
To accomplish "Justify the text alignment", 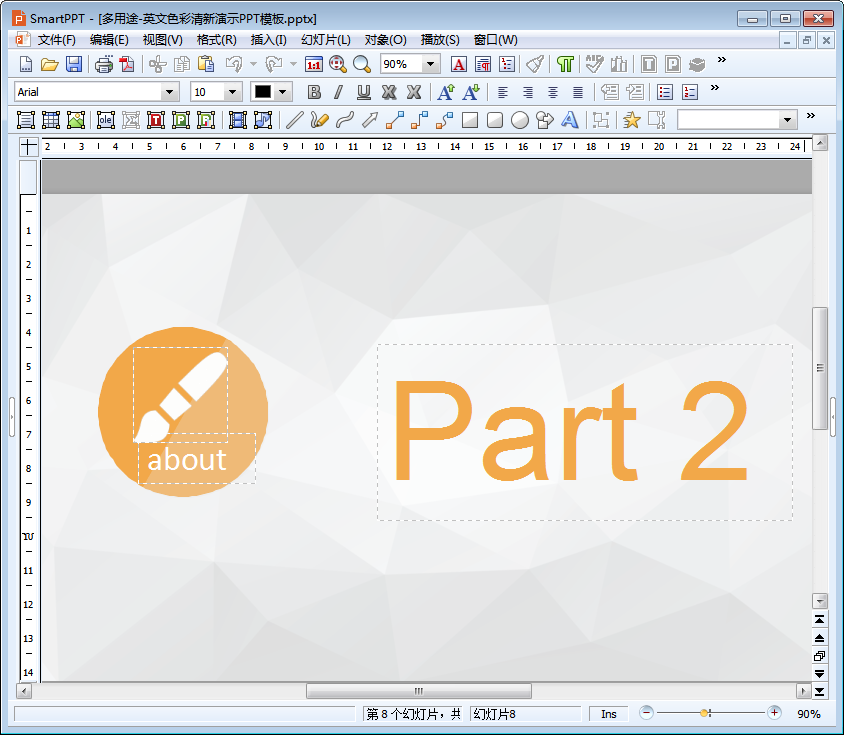I will point(578,92).
